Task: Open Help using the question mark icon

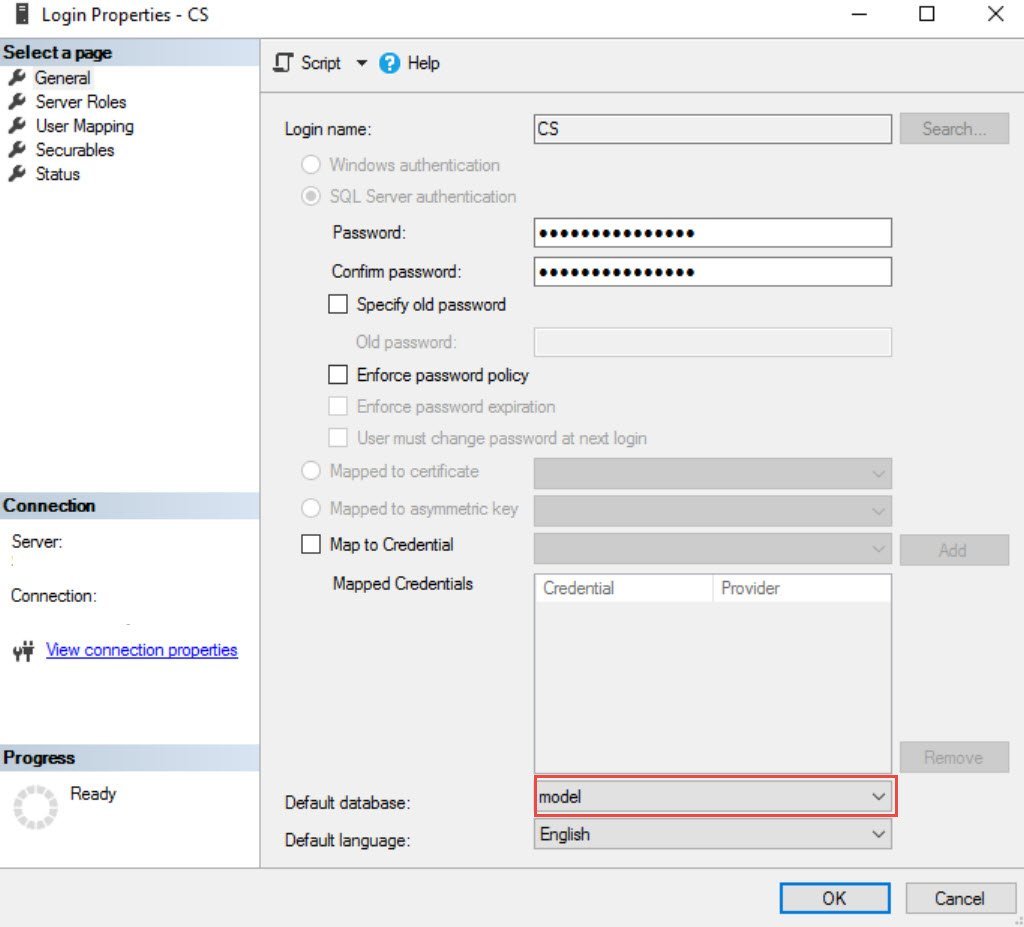Action: click(x=388, y=63)
